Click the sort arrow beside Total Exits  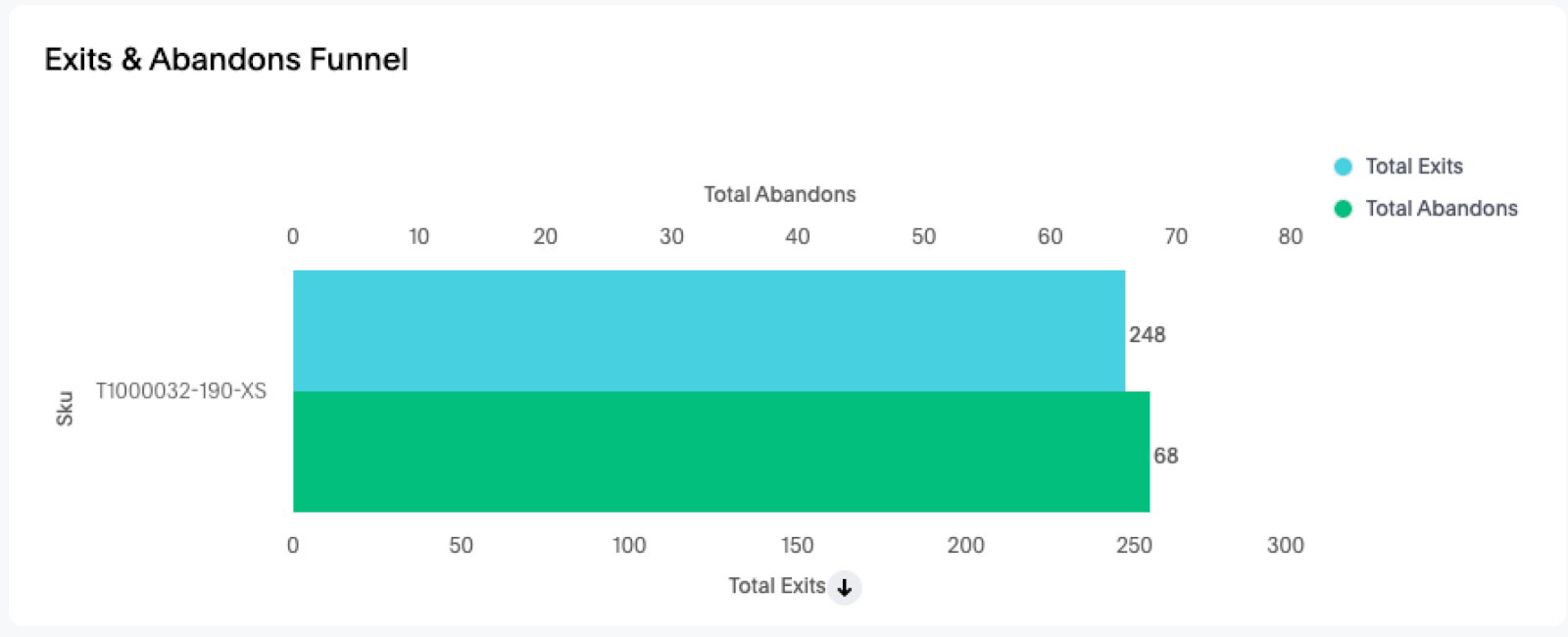coord(844,587)
